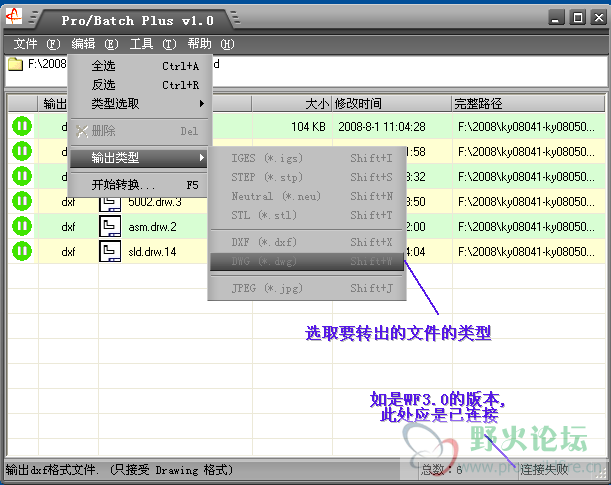Click dxf output cell in asm.drw.2 row
This screenshot has height=485, width=611.
(68, 227)
